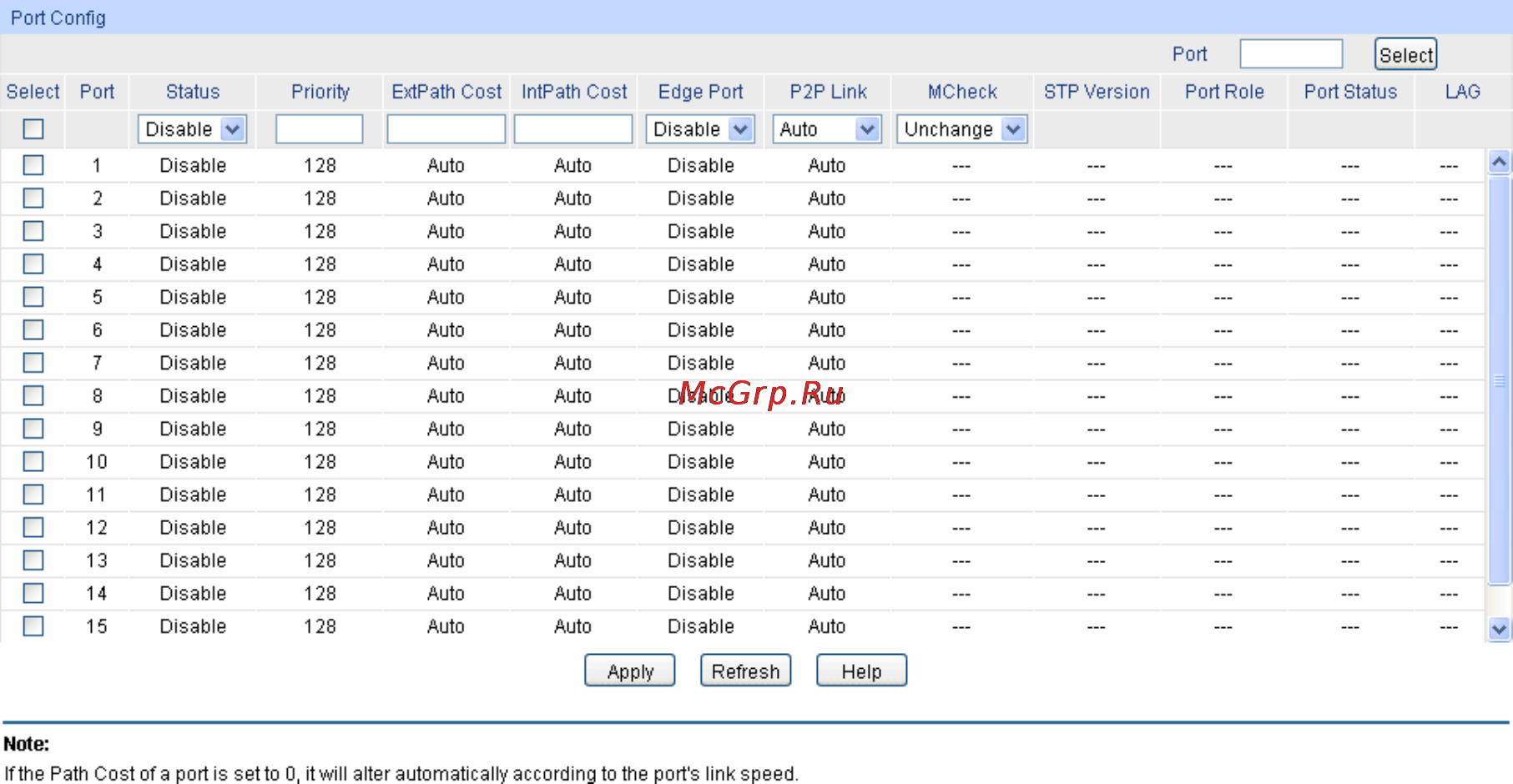Screen dimensions: 1513x784
Task: Click the ExtPath Cost column header
Action: pyautogui.click(x=446, y=92)
